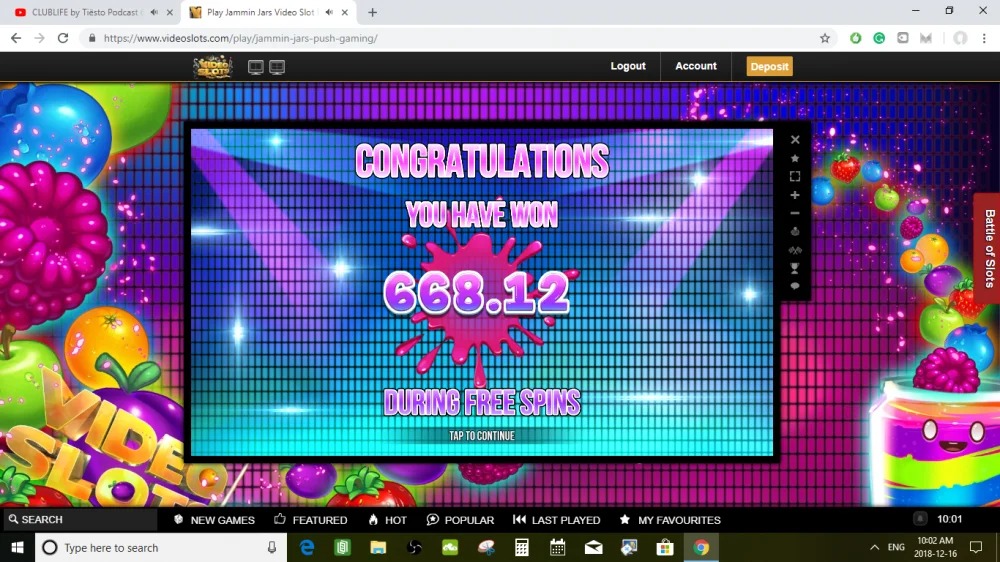The height and width of the screenshot is (562, 1000).
Task: Click the Videoslots logo in the header
Action: [x=213, y=66]
